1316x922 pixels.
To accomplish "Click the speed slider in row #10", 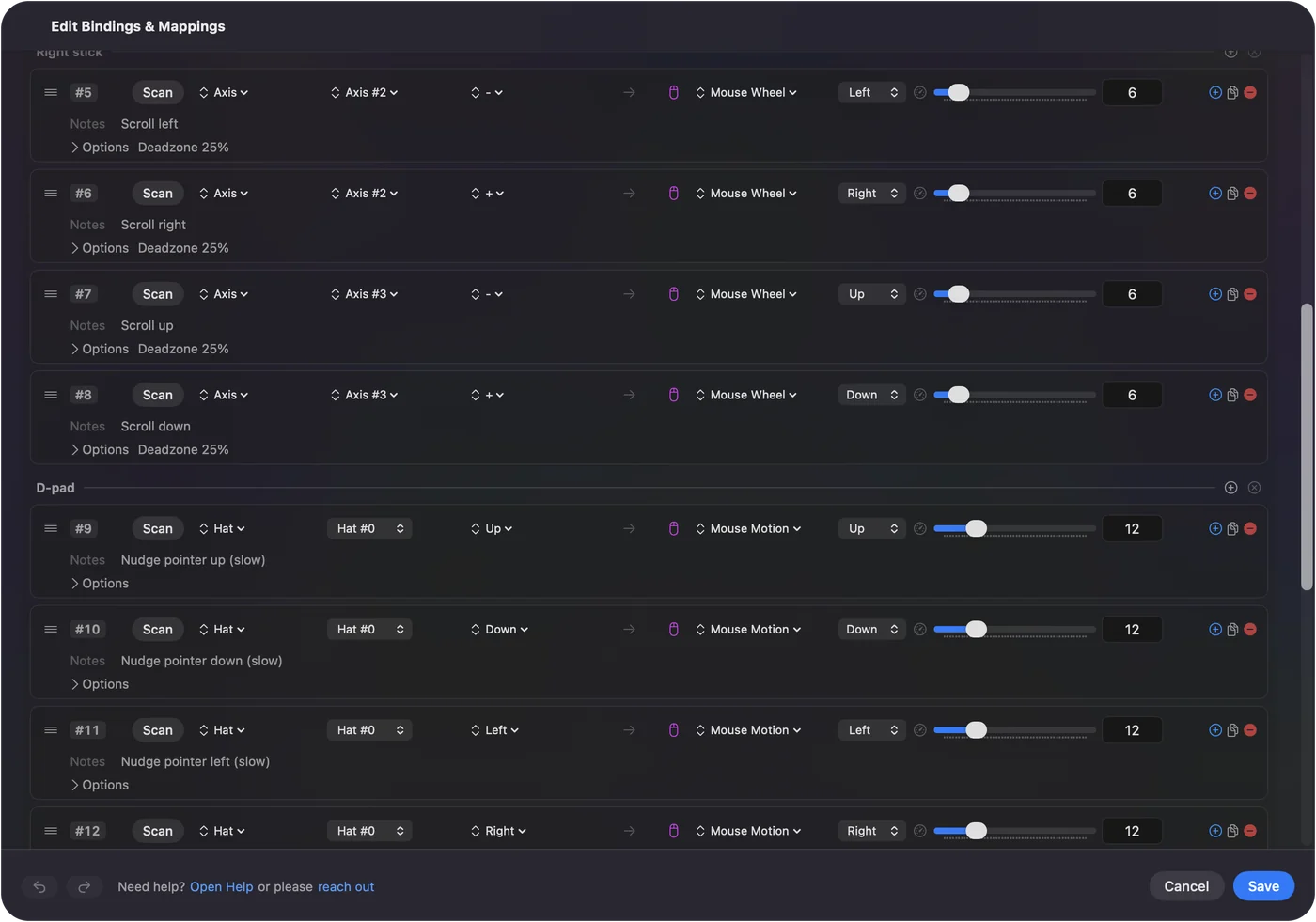I will click(x=1014, y=630).
